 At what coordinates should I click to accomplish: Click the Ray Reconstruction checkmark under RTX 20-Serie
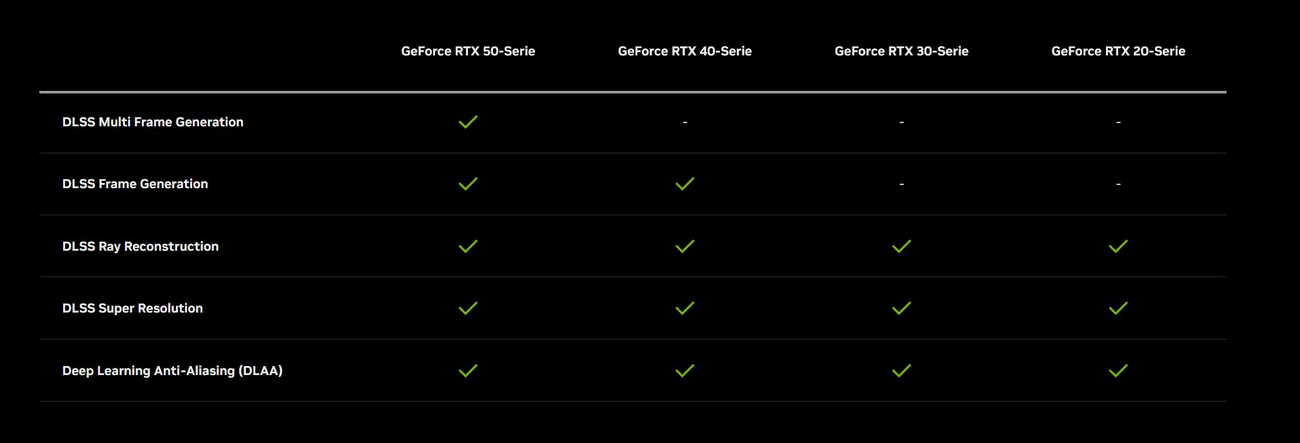tap(1118, 246)
